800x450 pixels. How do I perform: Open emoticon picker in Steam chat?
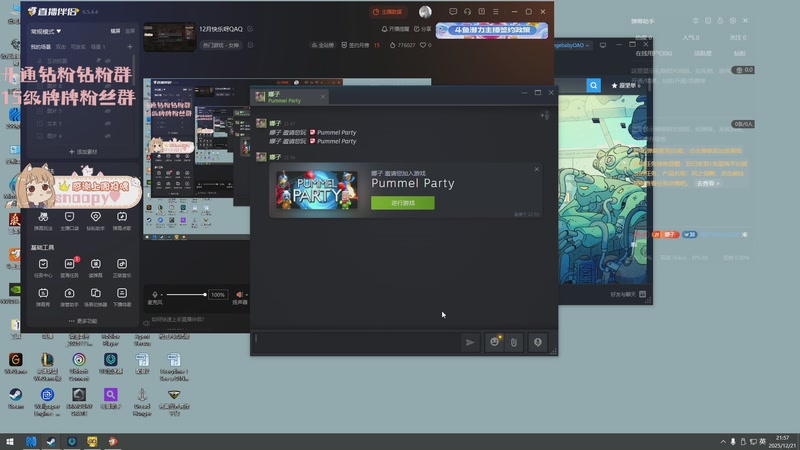[x=494, y=342]
